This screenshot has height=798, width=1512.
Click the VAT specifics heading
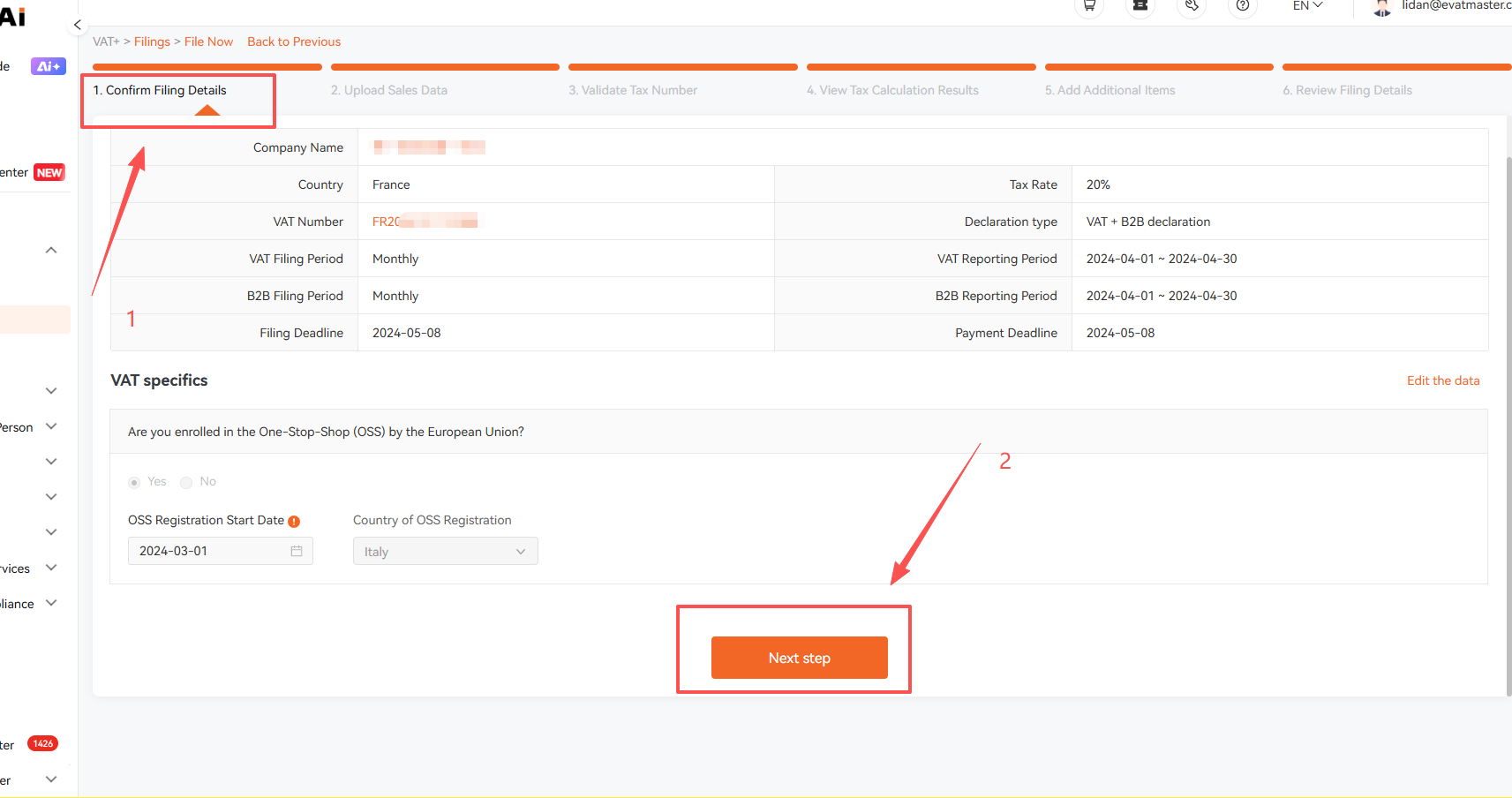tap(159, 380)
